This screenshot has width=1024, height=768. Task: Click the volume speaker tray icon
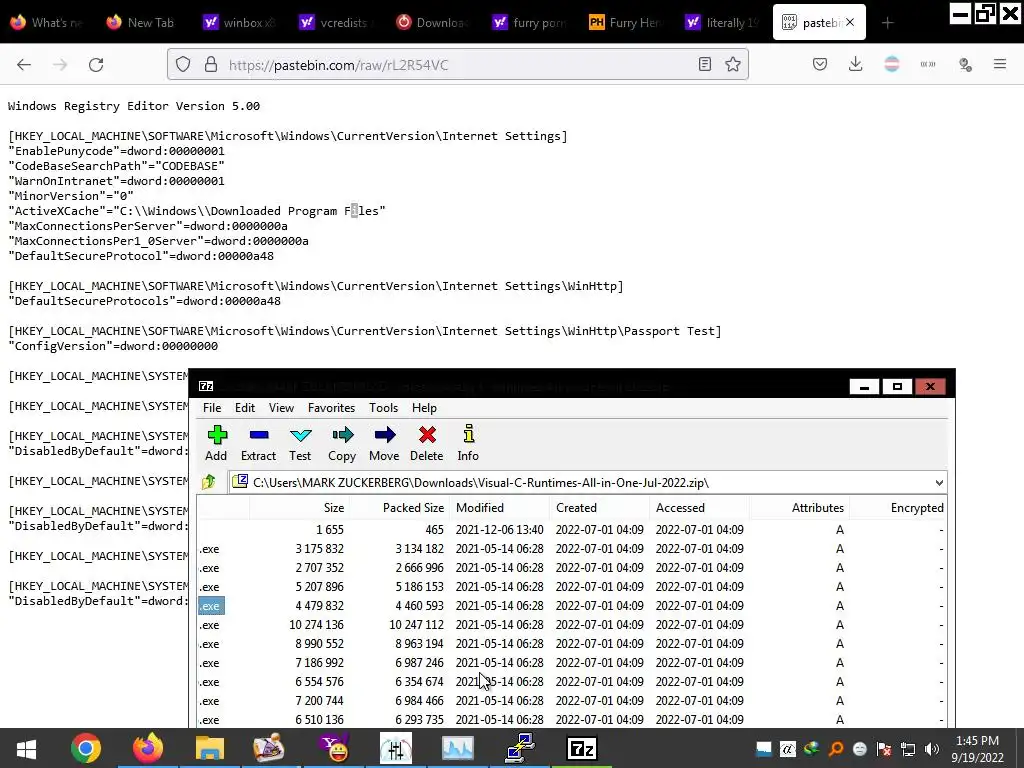pos(932,749)
